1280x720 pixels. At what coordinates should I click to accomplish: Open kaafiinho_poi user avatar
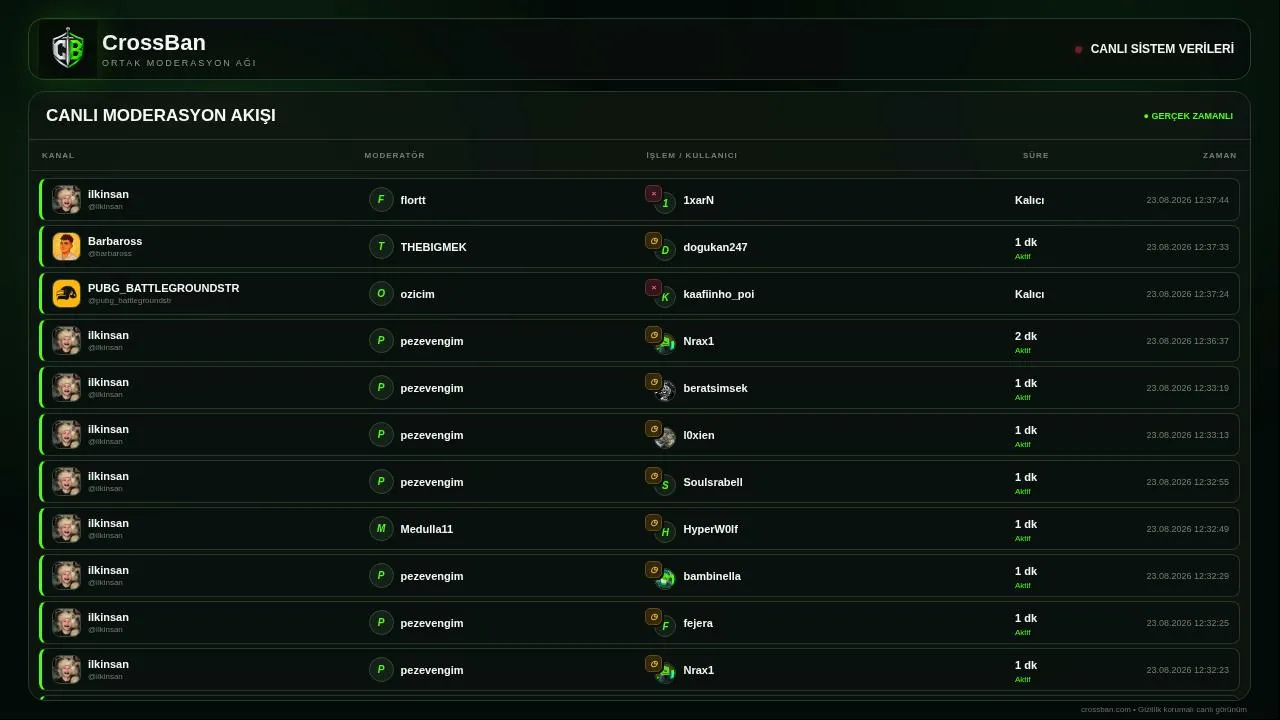665,297
